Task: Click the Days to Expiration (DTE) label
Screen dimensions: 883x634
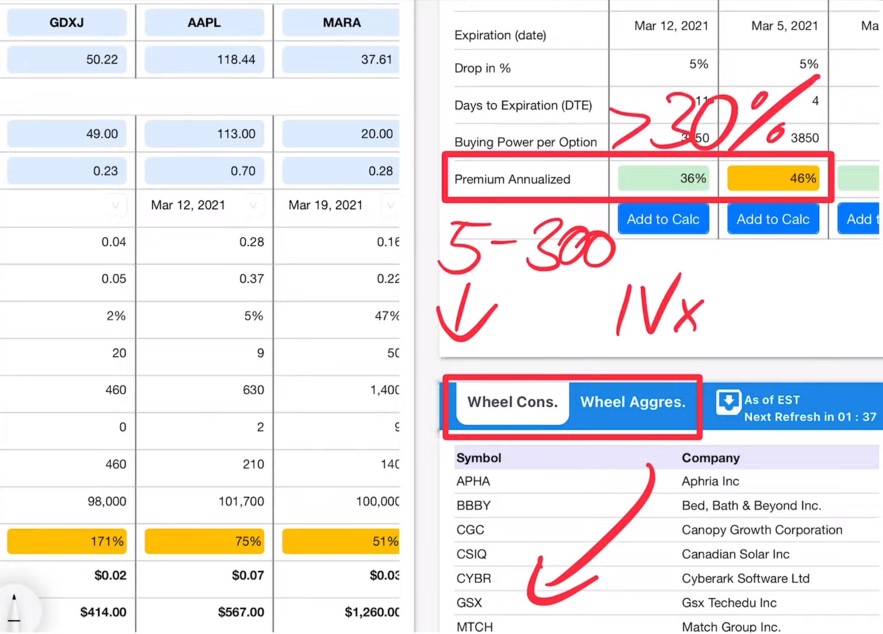Action: pyautogui.click(x=523, y=105)
